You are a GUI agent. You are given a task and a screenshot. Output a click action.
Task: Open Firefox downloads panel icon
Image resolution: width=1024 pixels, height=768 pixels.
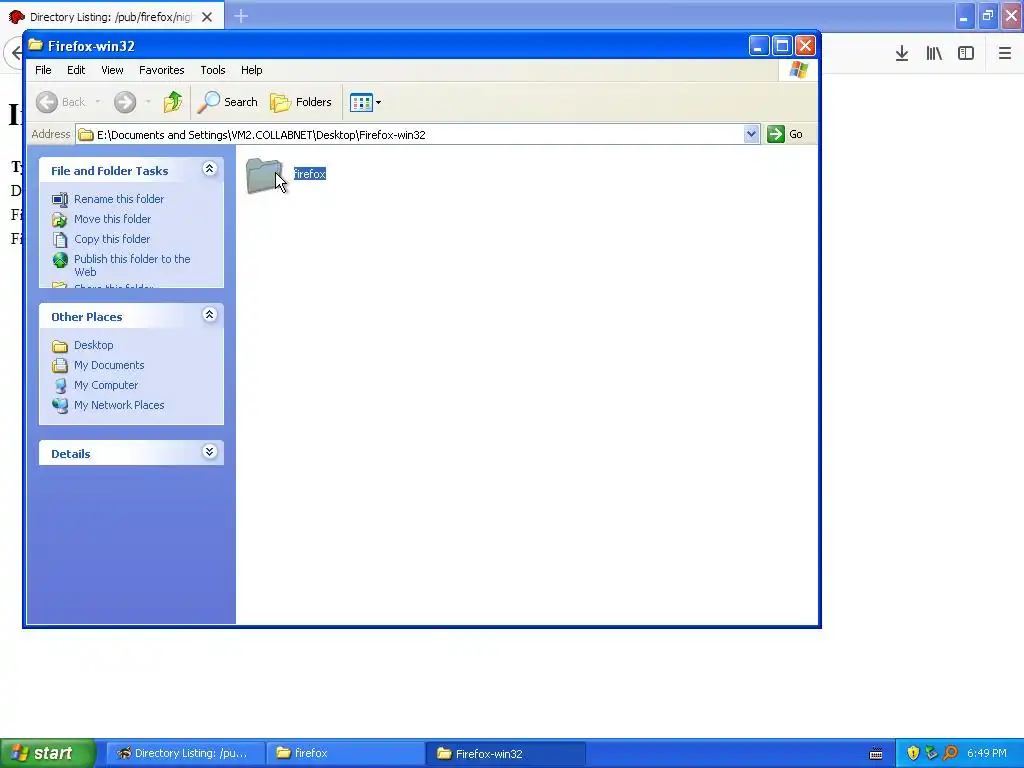902,54
